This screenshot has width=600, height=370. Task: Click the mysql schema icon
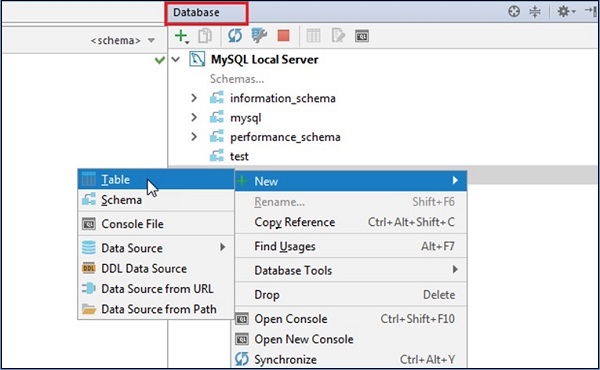217,117
